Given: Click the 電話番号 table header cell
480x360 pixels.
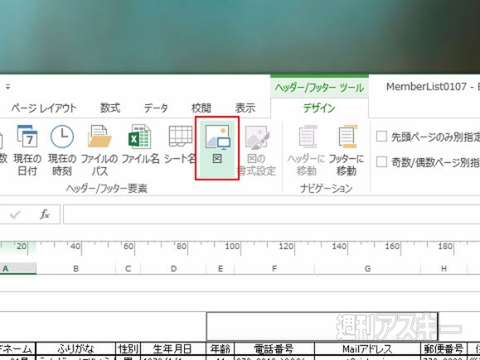Looking at the screenshot, I should pyautogui.click(x=274, y=349).
